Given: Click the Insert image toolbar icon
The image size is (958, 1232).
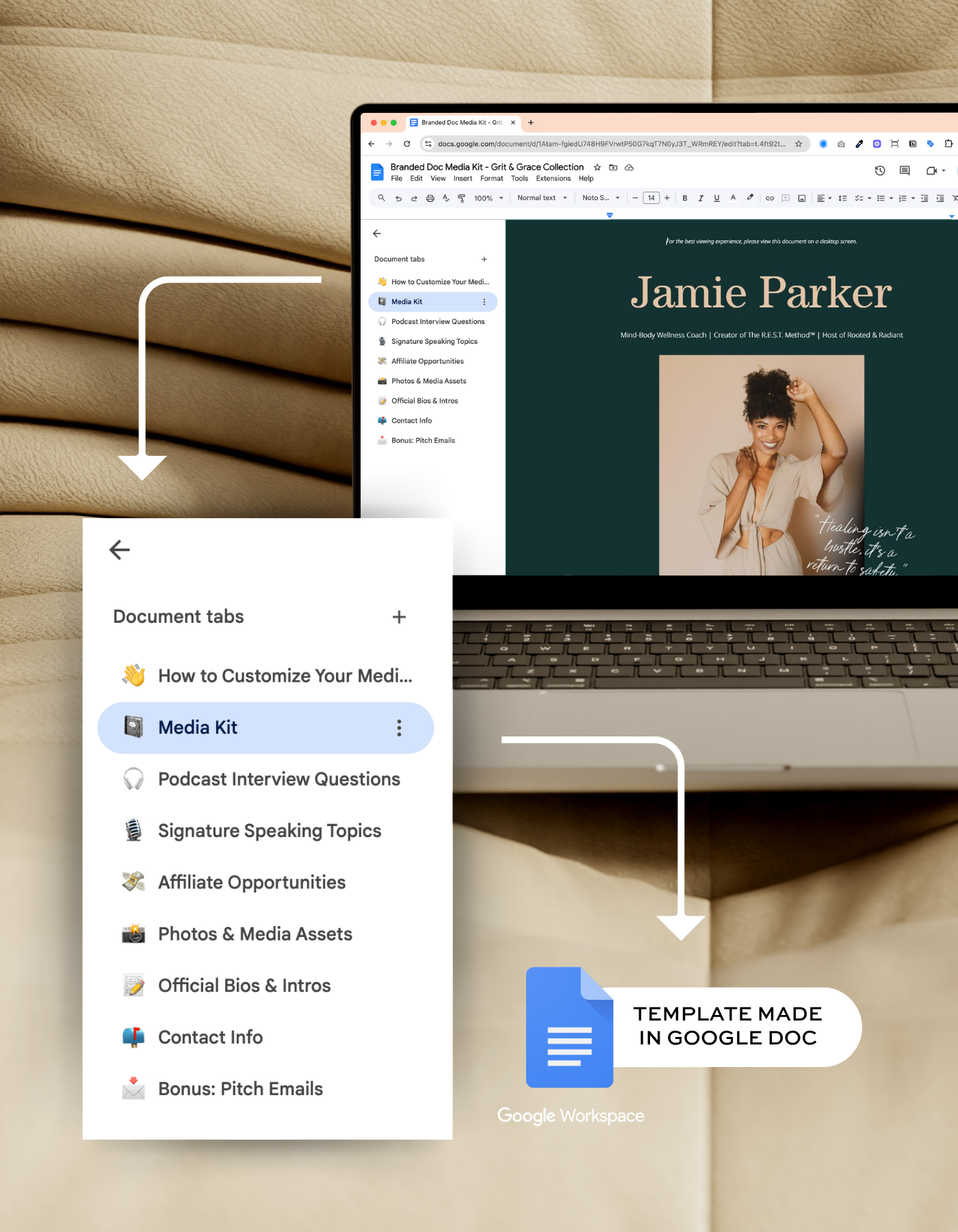Looking at the screenshot, I should tap(801, 198).
